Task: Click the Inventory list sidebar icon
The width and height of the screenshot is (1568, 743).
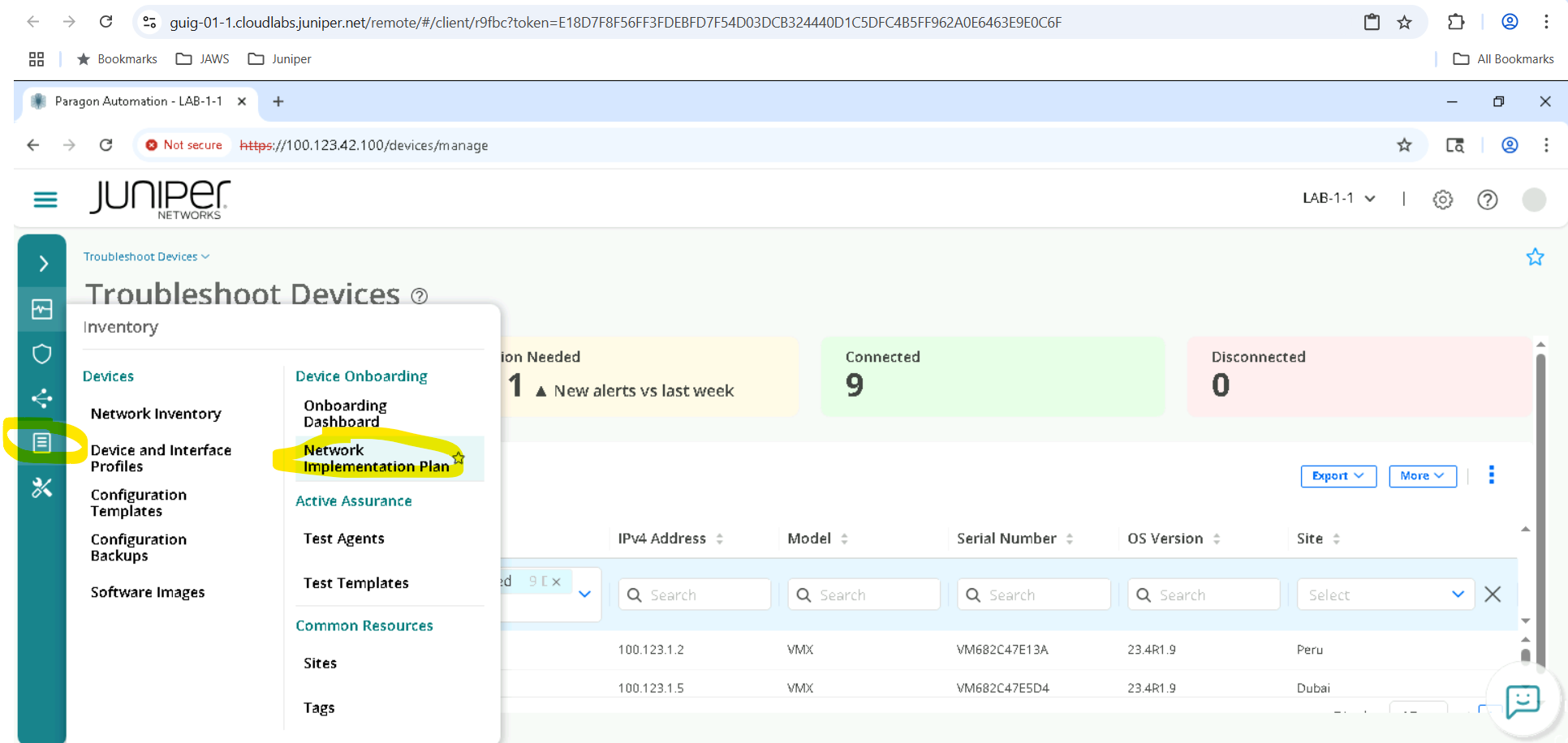Action: [42, 442]
